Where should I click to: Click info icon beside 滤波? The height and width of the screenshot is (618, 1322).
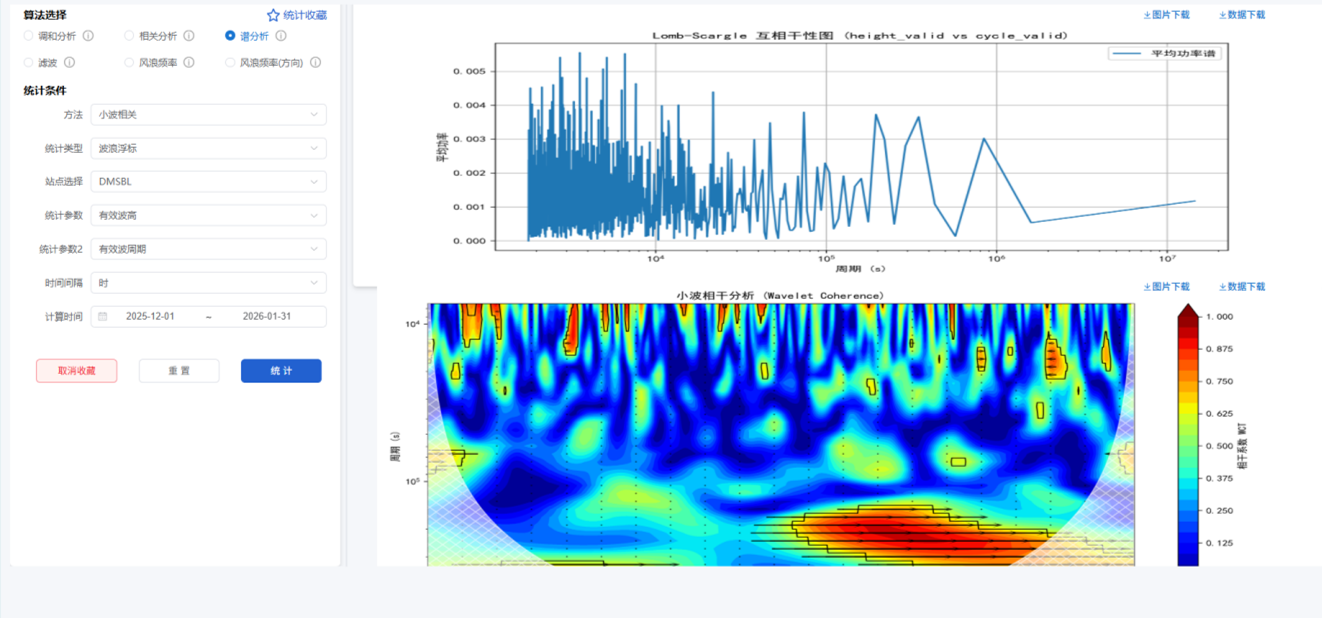pyautogui.click(x=70, y=62)
